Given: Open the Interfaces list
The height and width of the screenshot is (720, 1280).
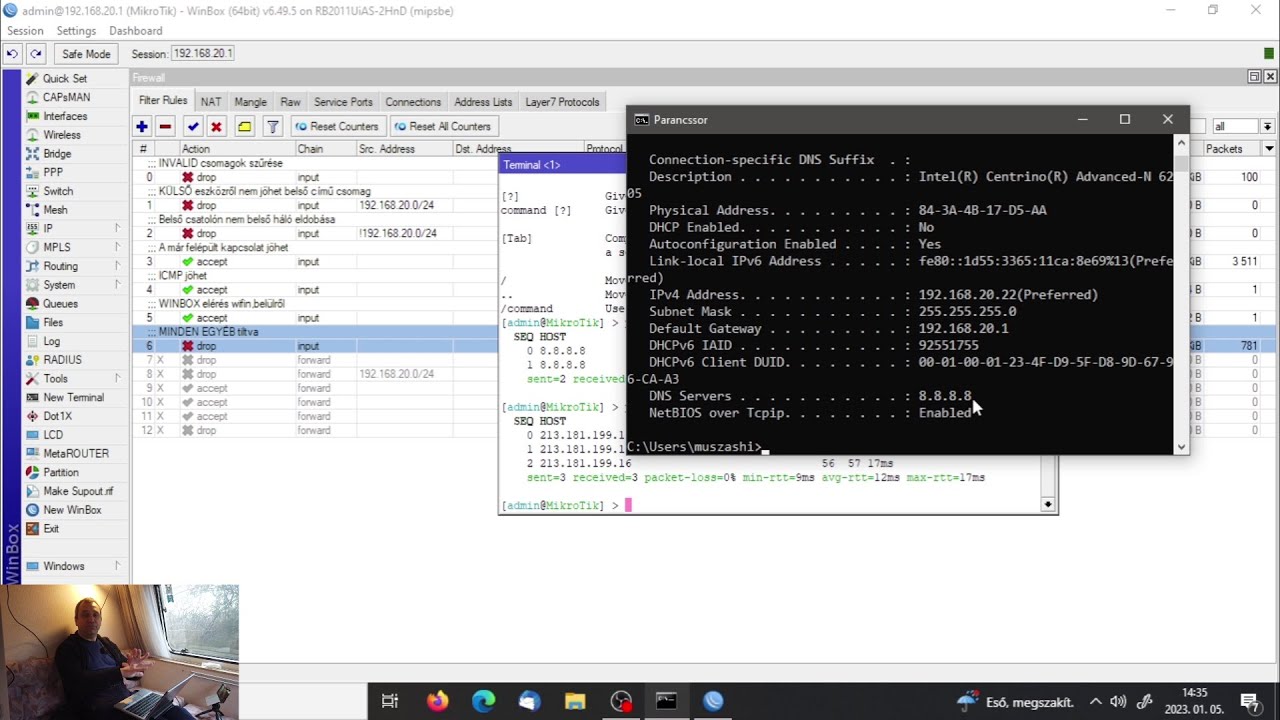Looking at the screenshot, I should [65, 116].
